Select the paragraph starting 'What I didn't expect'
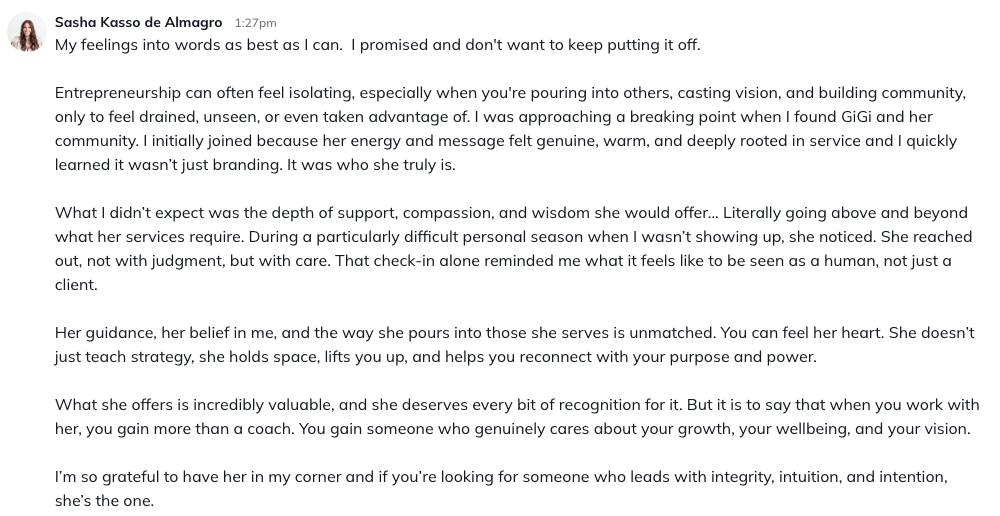The height and width of the screenshot is (516, 1000). click(x=513, y=249)
